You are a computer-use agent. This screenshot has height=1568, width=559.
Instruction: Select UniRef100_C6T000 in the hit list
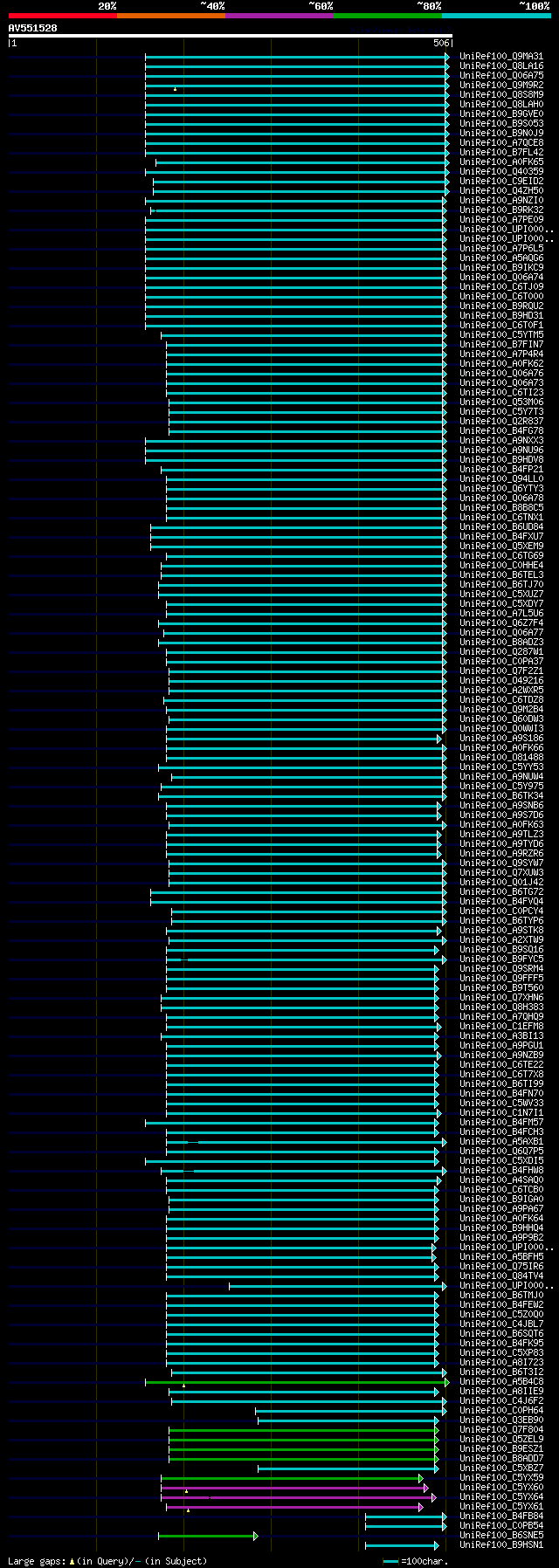click(x=501, y=297)
